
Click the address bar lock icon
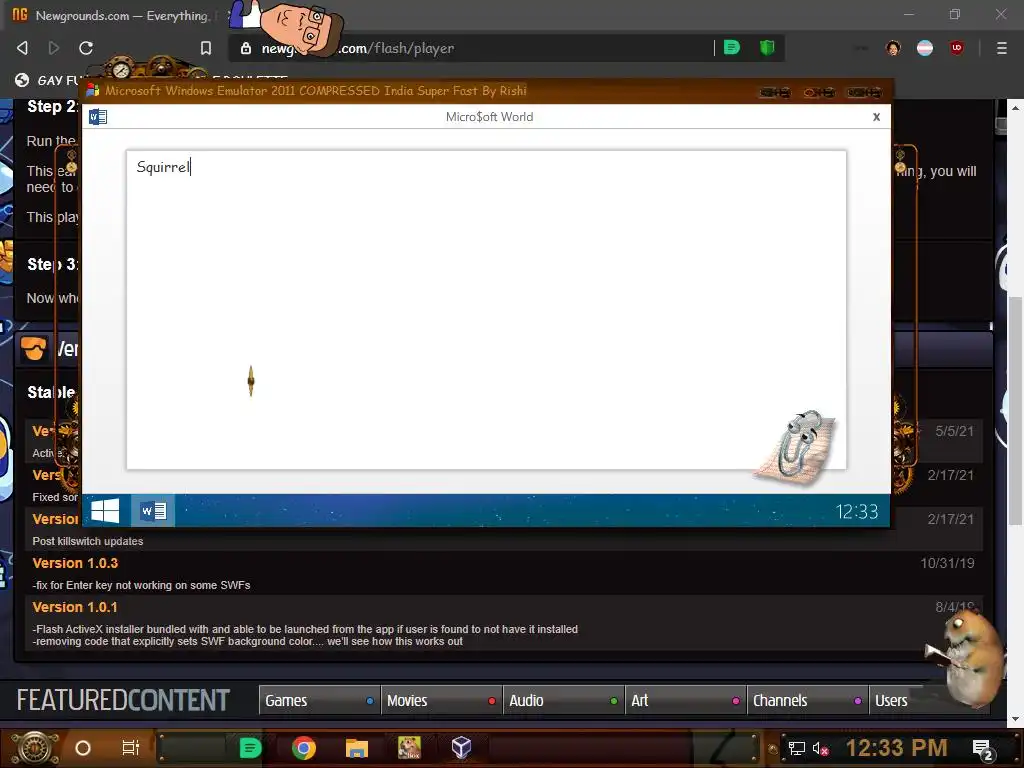click(x=246, y=48)
